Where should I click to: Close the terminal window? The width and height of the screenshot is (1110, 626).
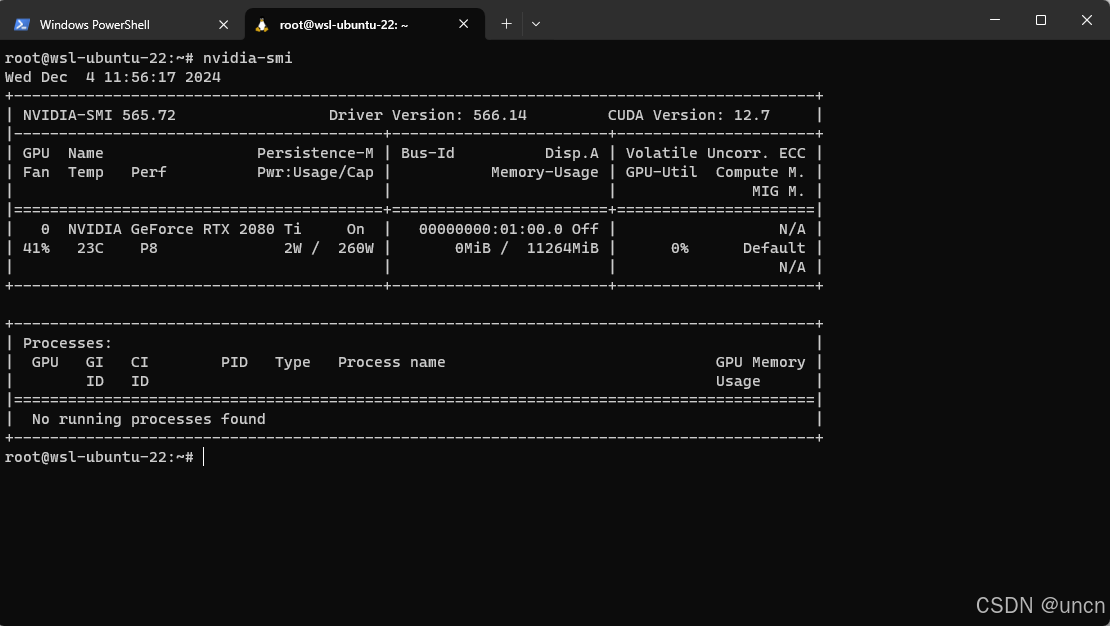pos(1087,20)
